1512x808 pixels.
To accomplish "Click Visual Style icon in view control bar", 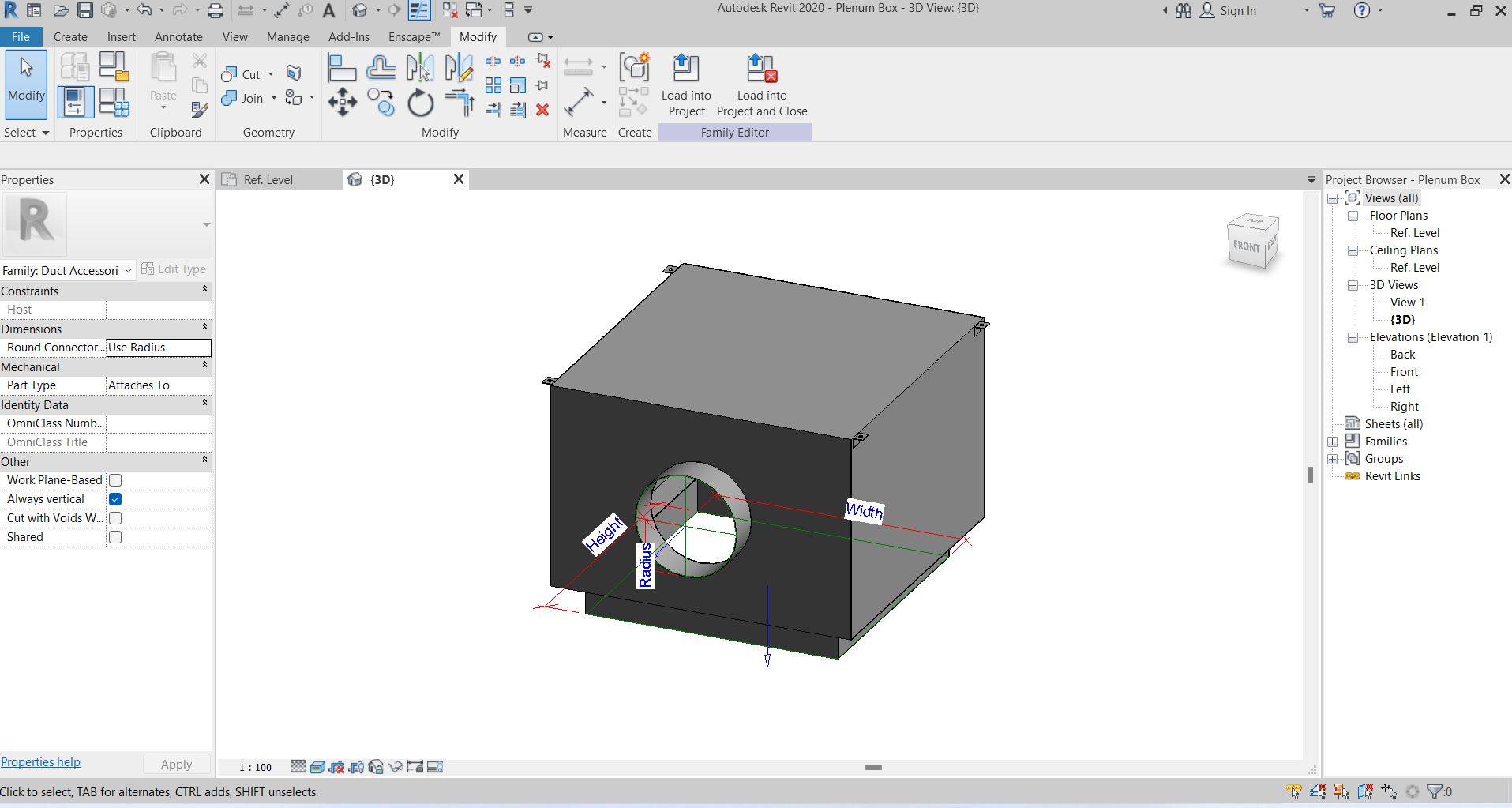I will tap(317, 767).
